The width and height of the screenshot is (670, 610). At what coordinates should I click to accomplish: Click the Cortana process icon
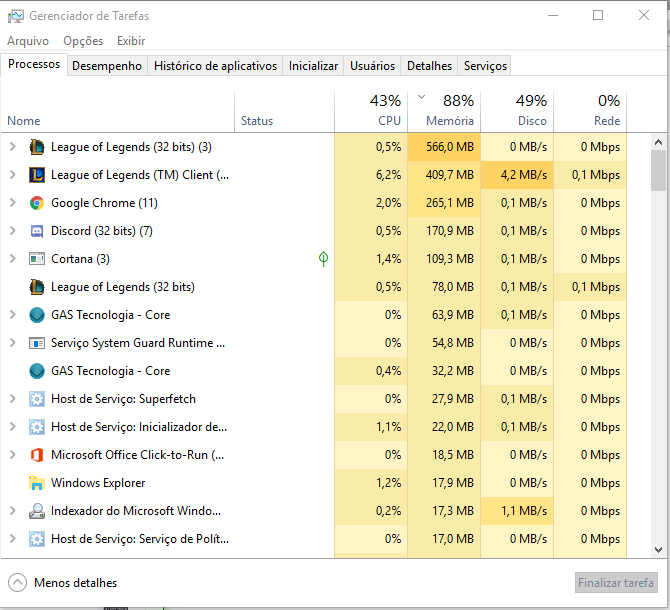pos(37,259)
